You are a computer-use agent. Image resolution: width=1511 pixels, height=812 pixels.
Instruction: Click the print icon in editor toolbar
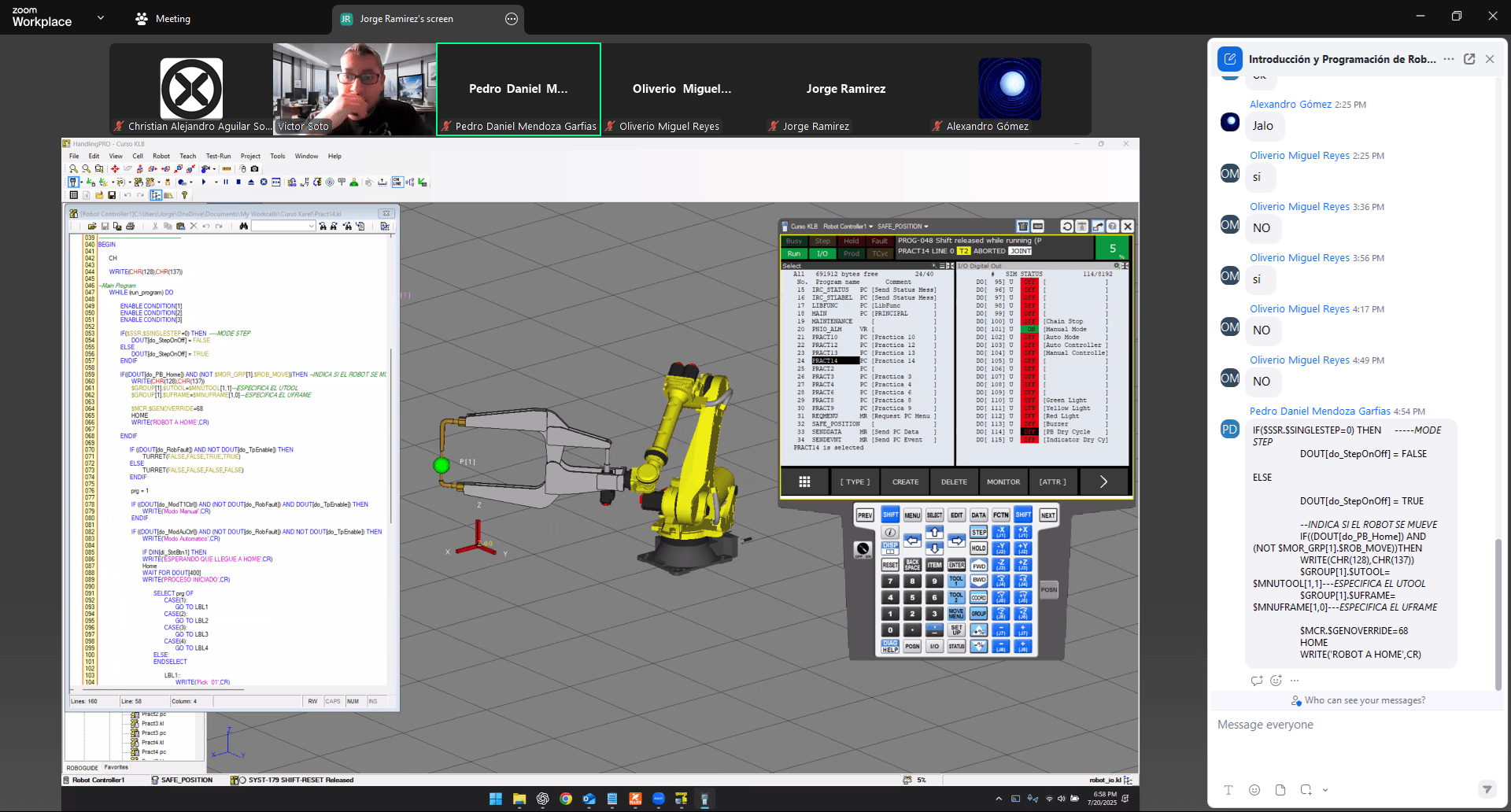(x=131, y=227)
